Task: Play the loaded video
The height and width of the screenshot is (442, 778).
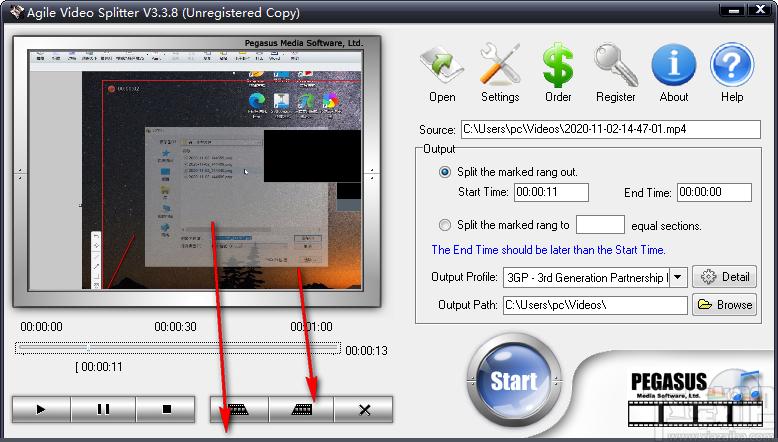Action: point(41,409)
